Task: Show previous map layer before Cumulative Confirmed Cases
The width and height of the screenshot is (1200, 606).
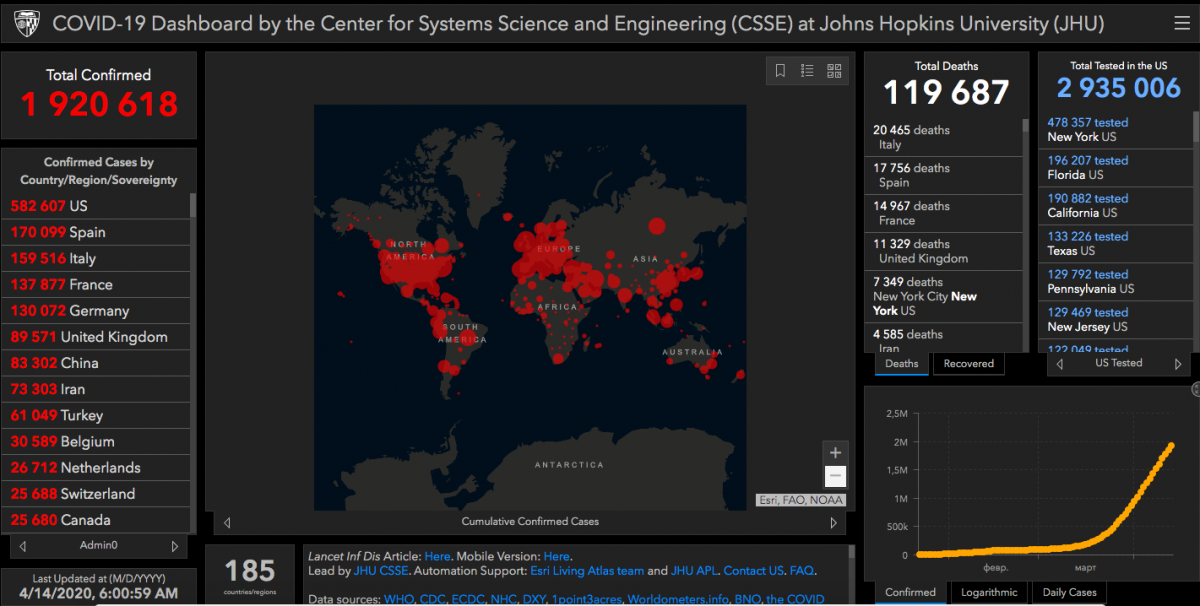Action: 227,522
